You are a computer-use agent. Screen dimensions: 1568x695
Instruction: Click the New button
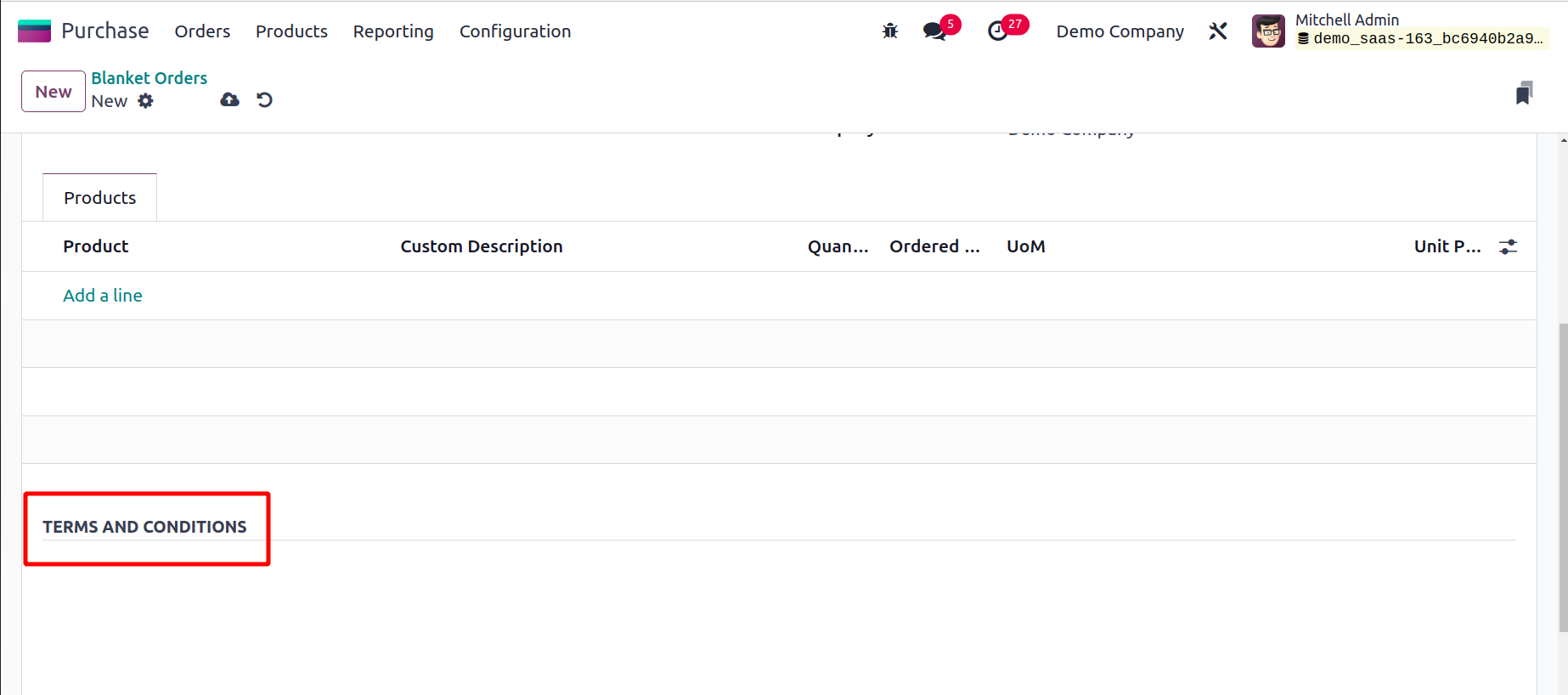[53, 92]
